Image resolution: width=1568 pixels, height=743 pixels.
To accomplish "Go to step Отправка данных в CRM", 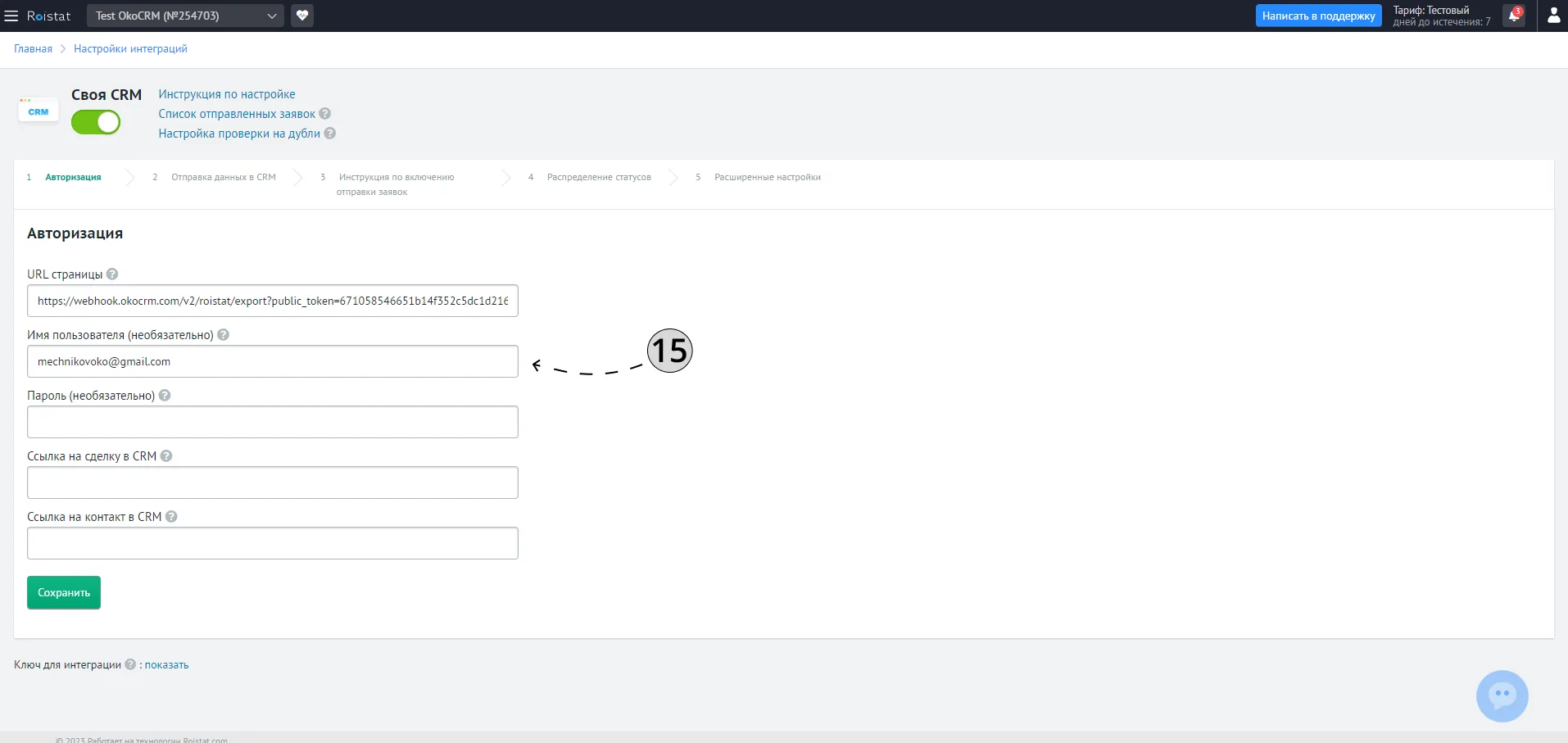I will coord(223,177).
